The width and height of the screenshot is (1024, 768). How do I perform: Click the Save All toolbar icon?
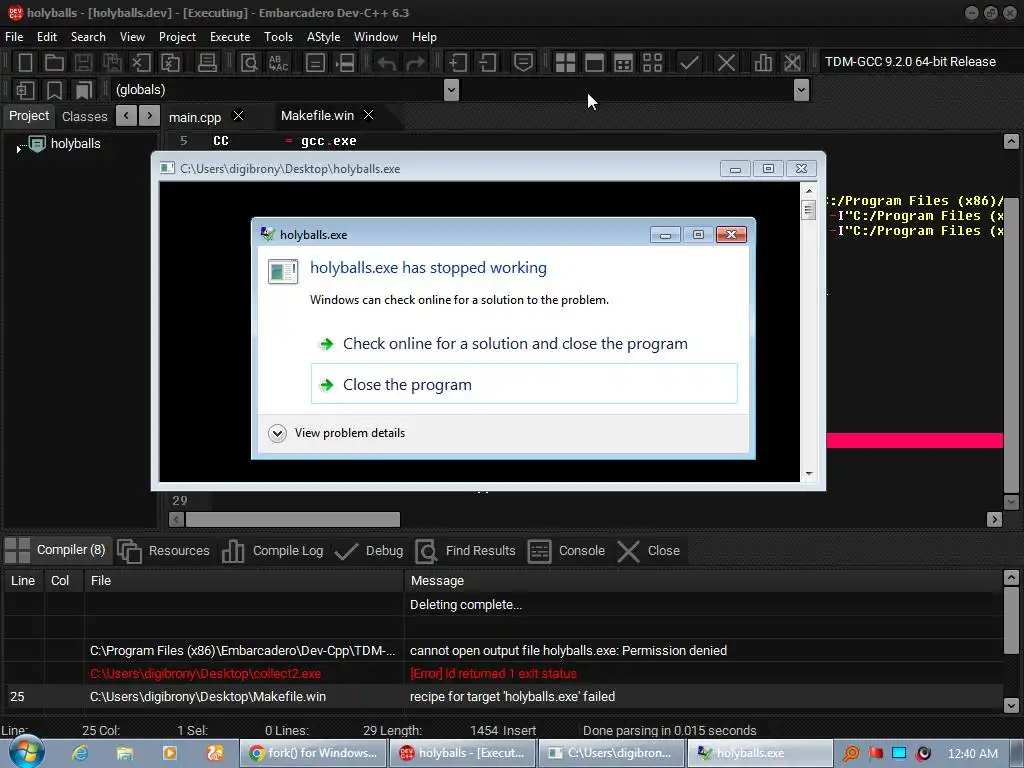(x=112, y=63)
